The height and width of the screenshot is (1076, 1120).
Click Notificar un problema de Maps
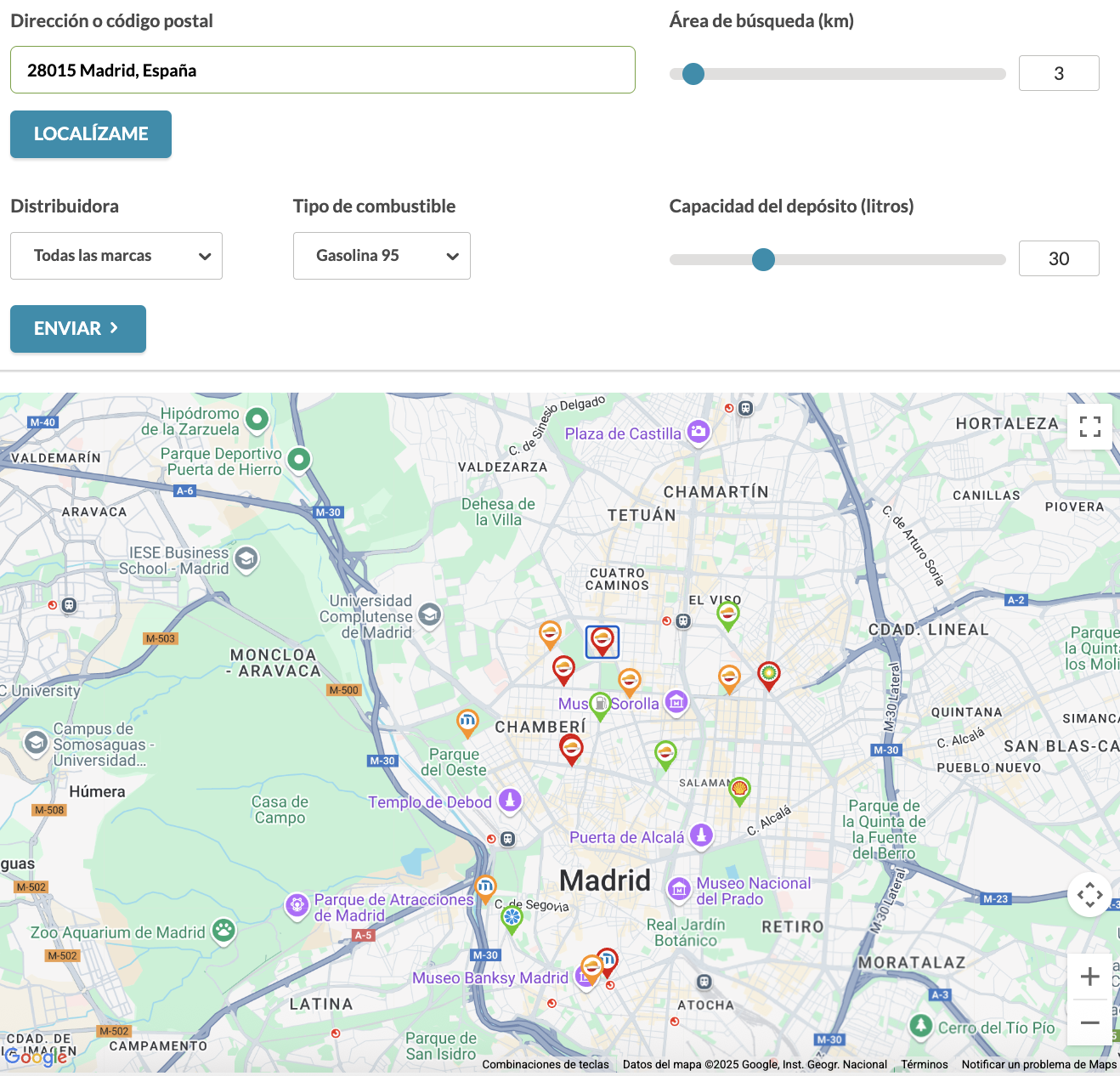1038,1064
